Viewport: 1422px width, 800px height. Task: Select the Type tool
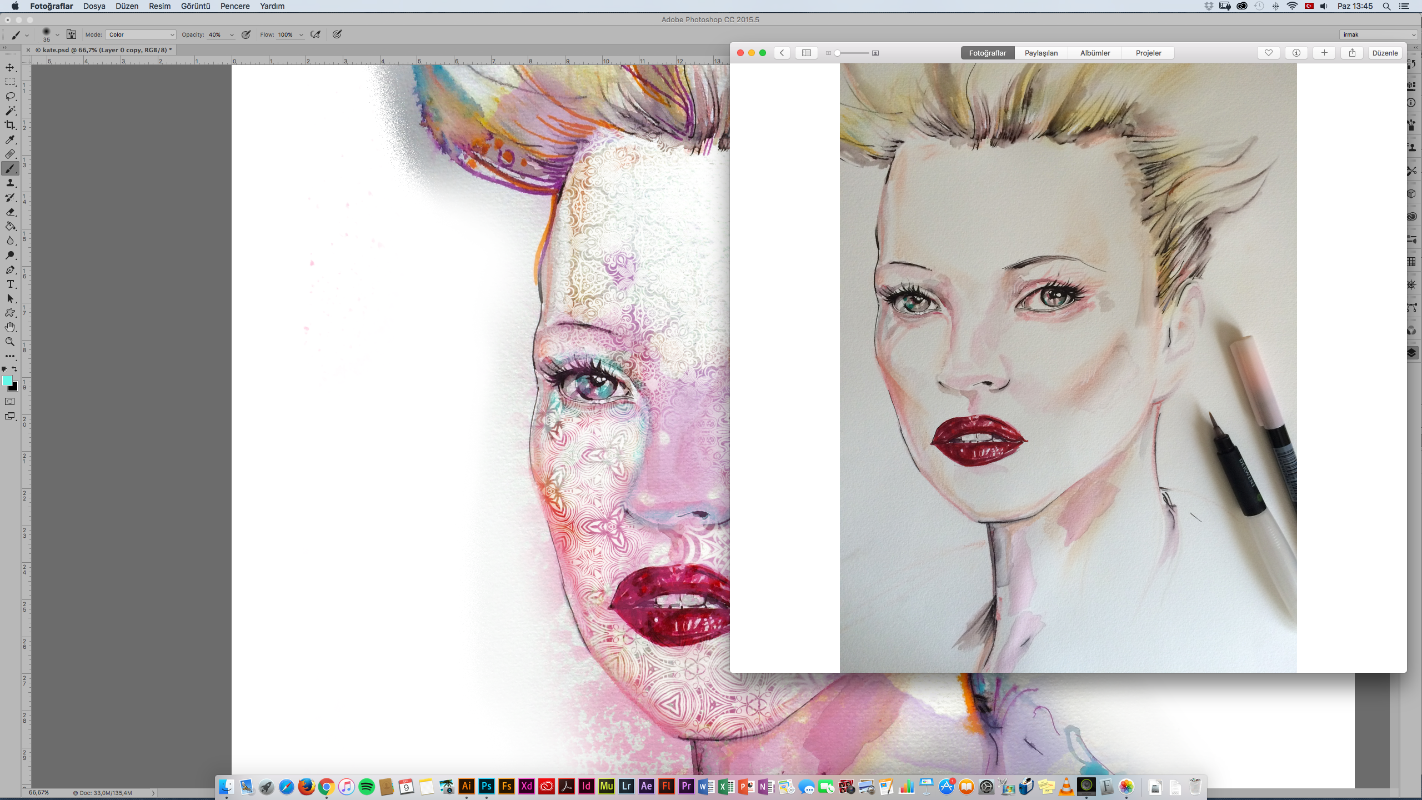pyautogui.click(x=10, y=284)
